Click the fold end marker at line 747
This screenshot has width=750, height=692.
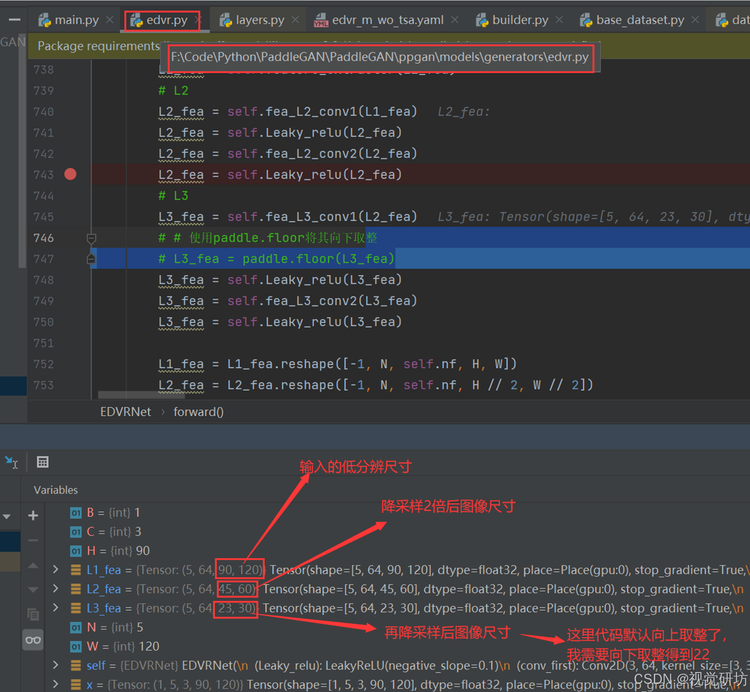tap(91, 259)
